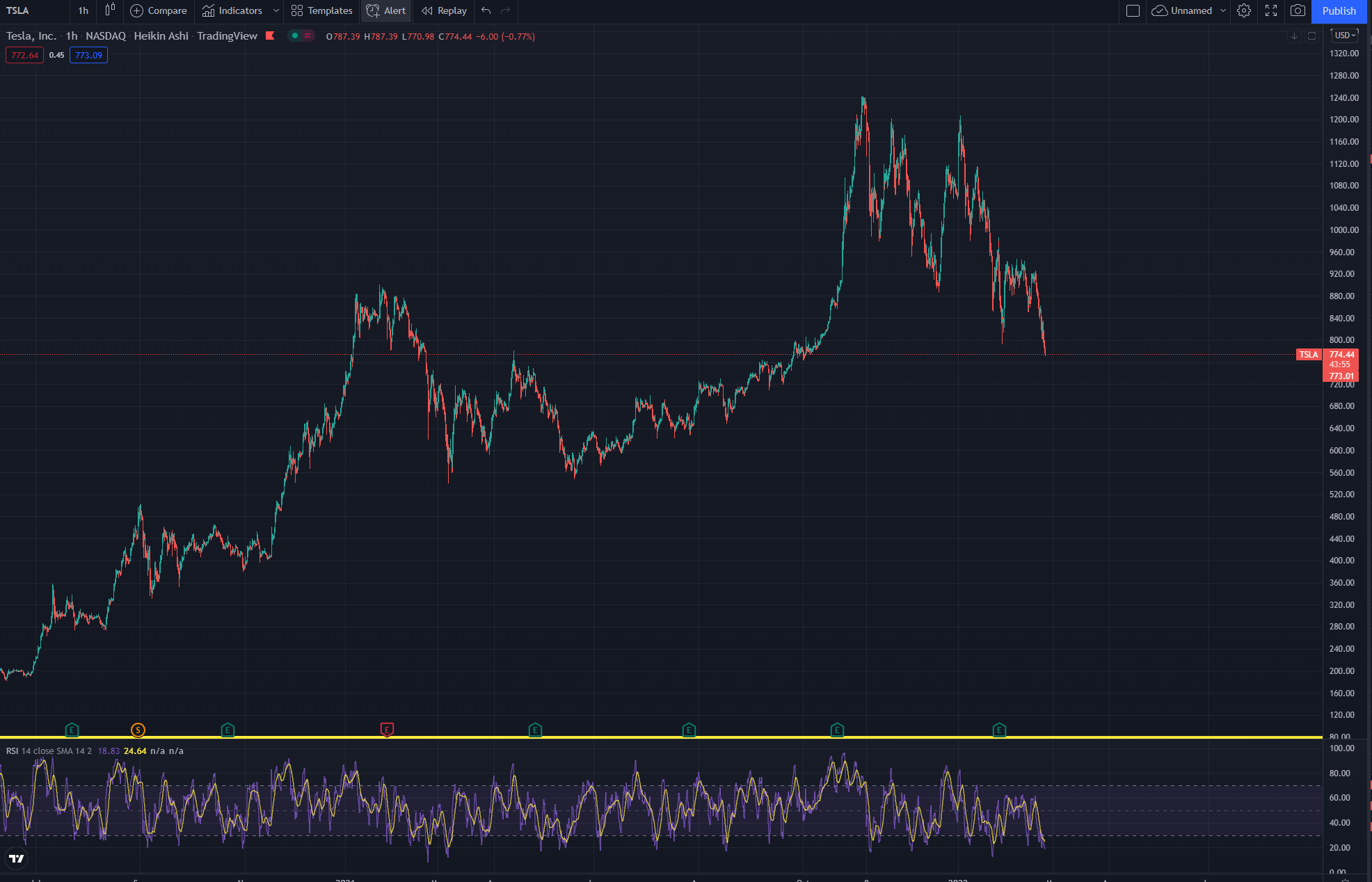Viewport: 1372px width, 882px height.
Task: Click the red TSLA price label tag
Action: click(x=1308, y=355)
